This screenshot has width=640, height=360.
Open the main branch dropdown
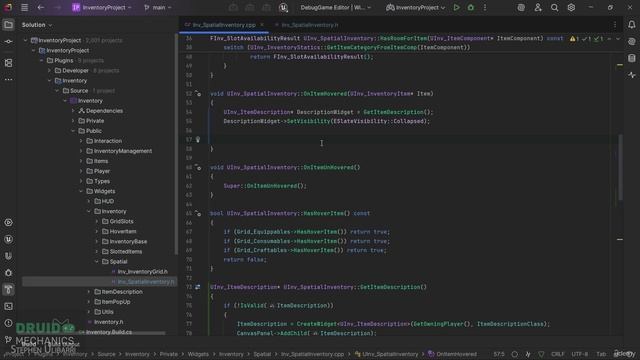pyautogui.click(x=158, y=7)
